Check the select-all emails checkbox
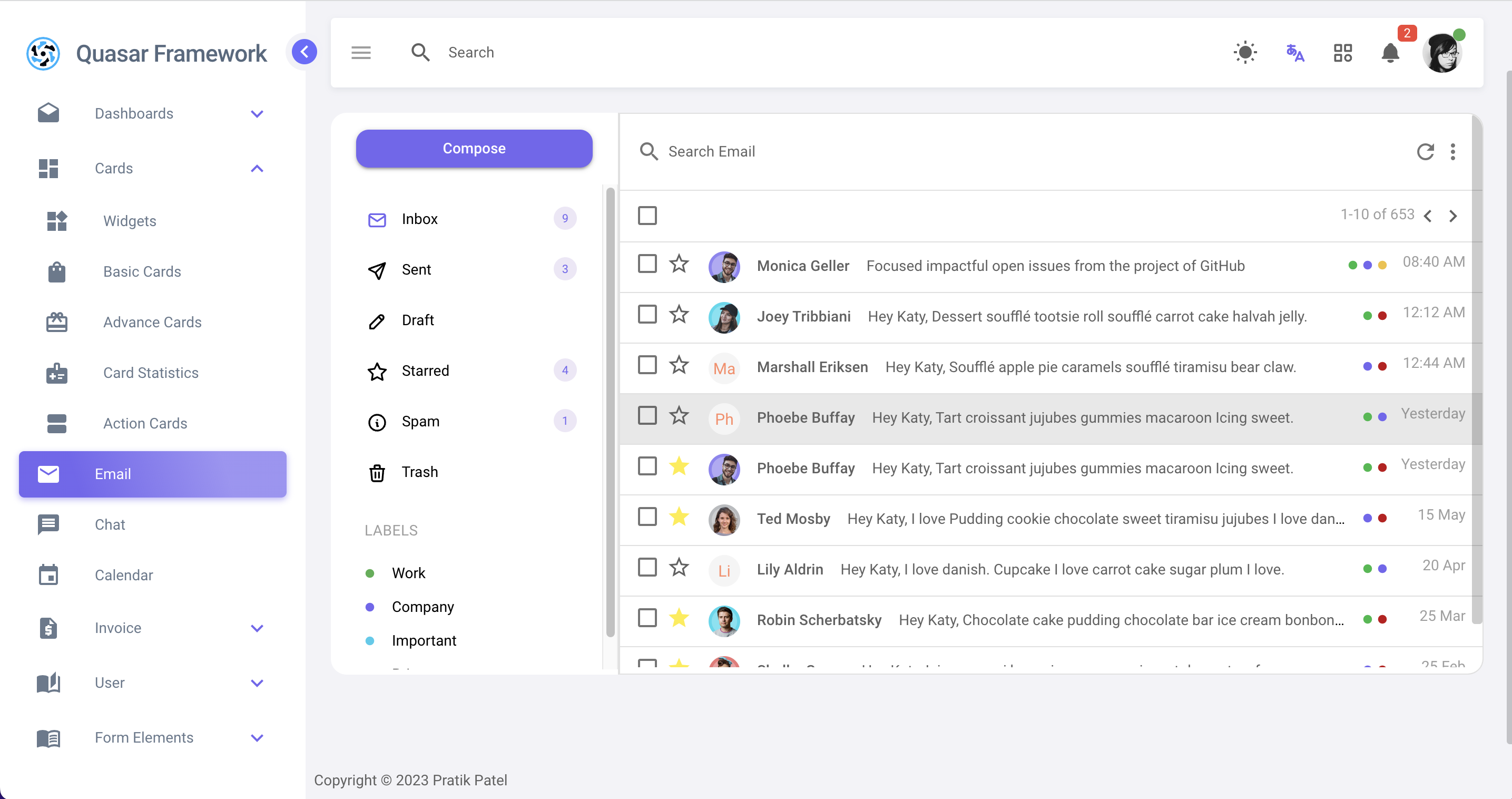Screen dimensions: 1512x799 pyautogui.click(x=647, y=216)
